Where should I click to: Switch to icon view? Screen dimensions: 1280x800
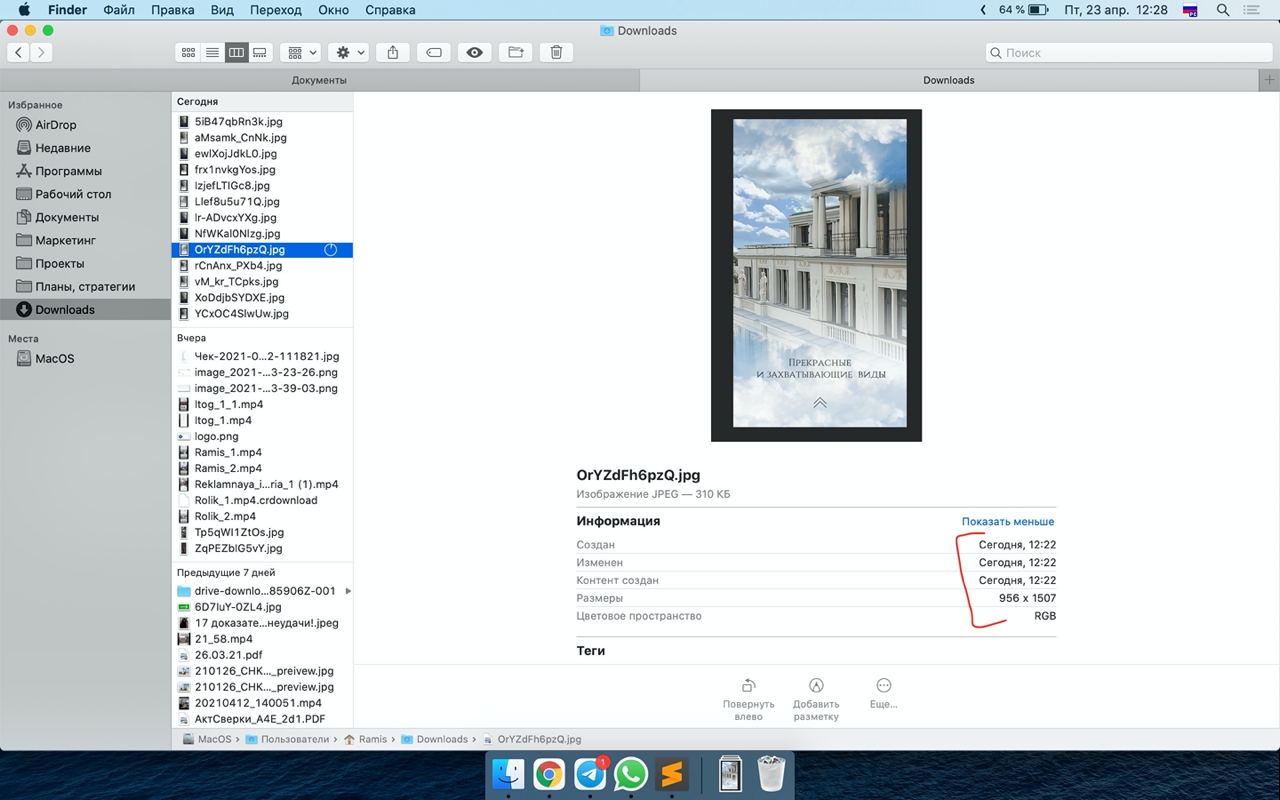coord(188,52)
